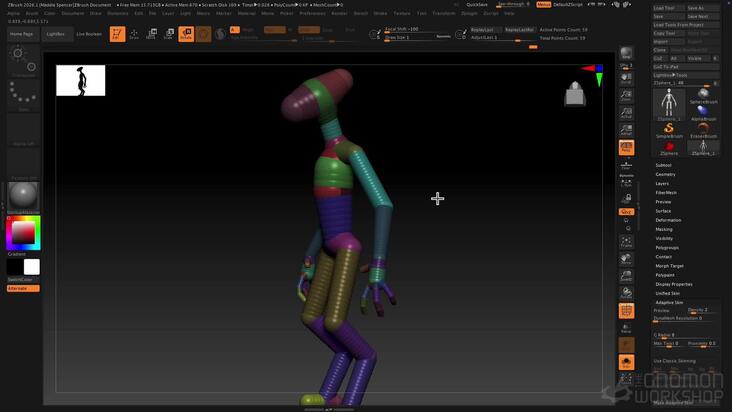Viewport: 732px width, 412px height.
Task: Toggle the Alternate color button
Action: point(23,289)
